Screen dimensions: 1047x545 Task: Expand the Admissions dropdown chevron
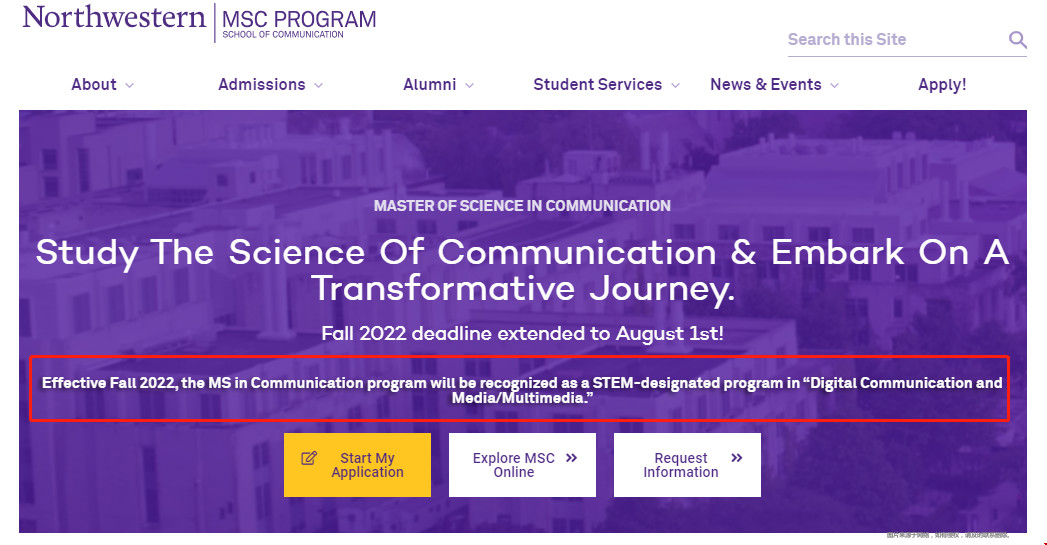[x=319, y=86]
